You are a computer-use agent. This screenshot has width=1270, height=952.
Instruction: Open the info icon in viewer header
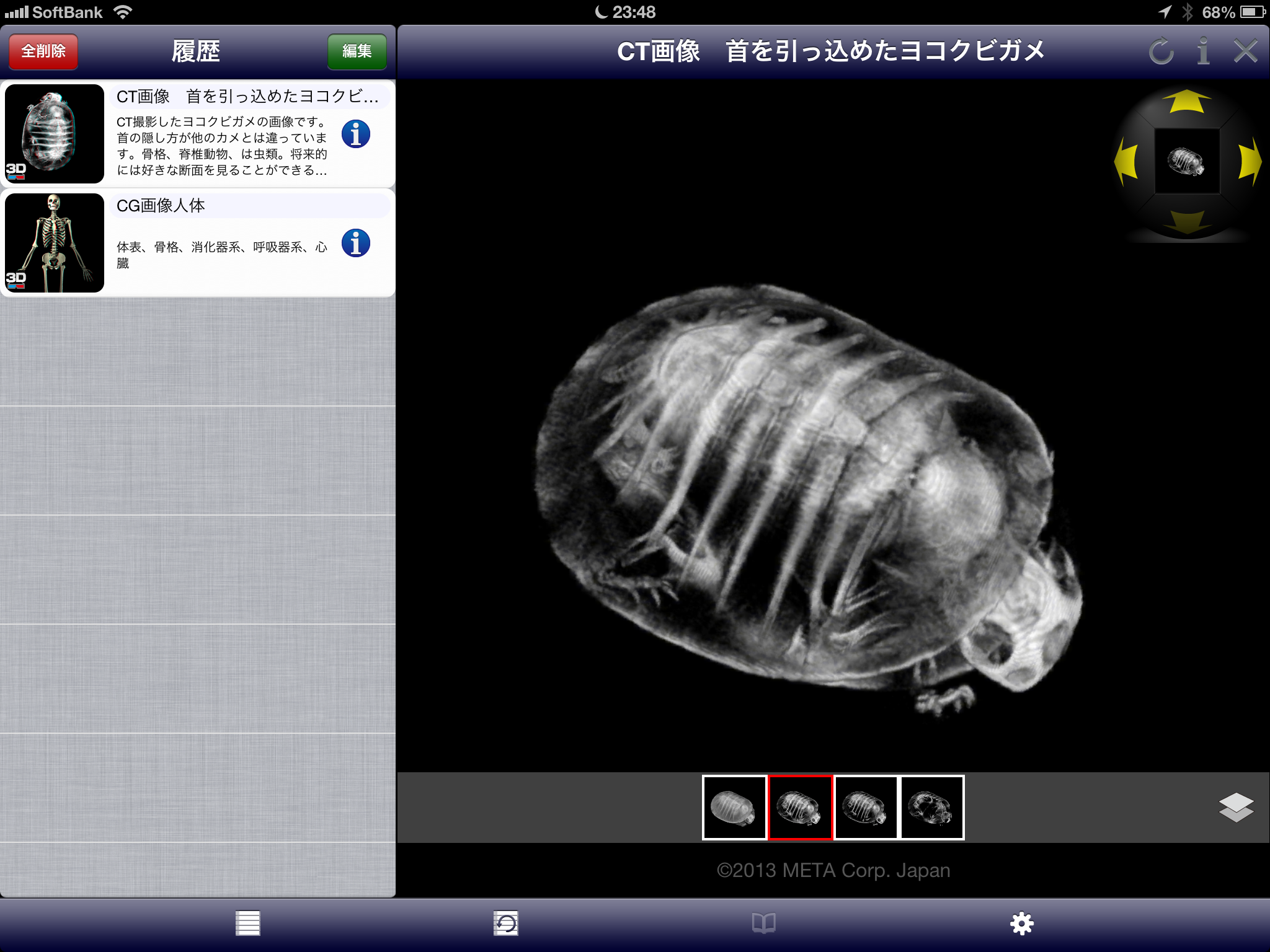(x=1203, y=51)
